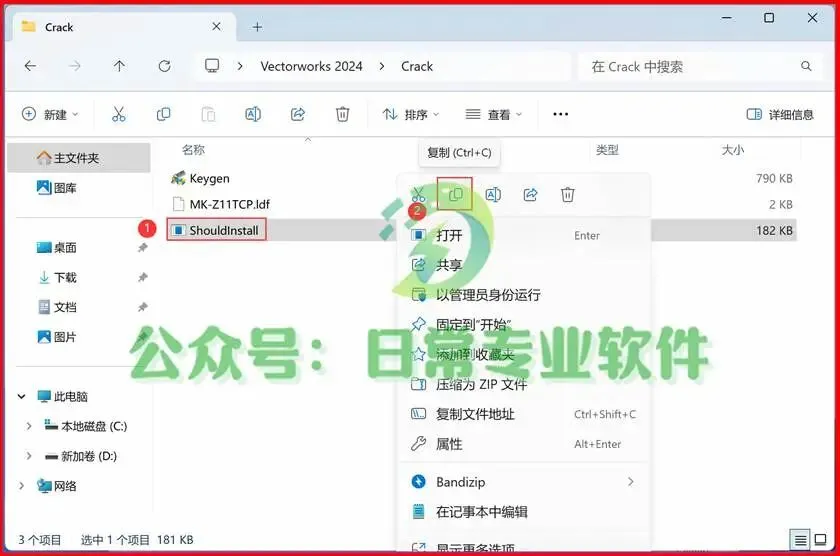The width and height of the screenshot is (840, 556).
Task: Expand chevron after Vectorworks 2024 breadcrumb
Action: point(381,66)
